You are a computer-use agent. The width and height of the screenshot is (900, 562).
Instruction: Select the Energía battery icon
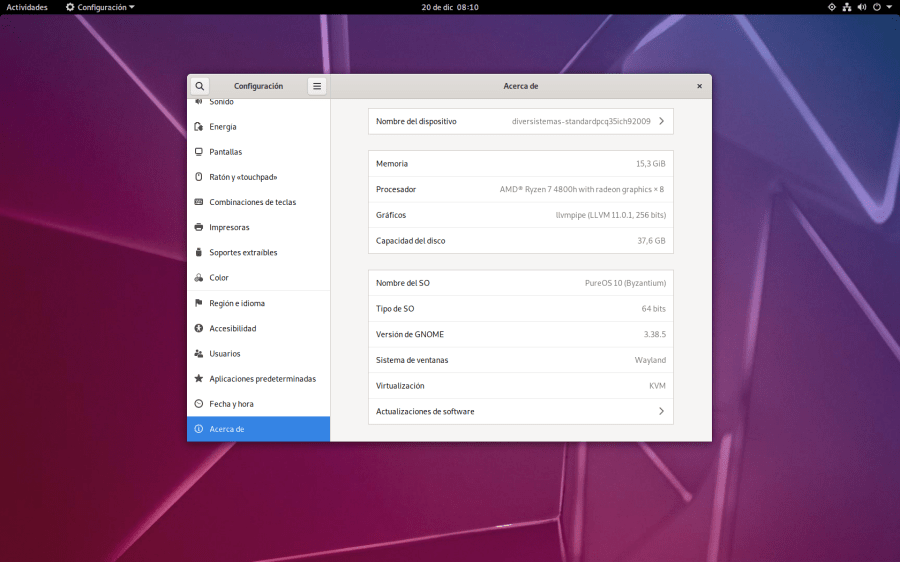click(199, 127)
